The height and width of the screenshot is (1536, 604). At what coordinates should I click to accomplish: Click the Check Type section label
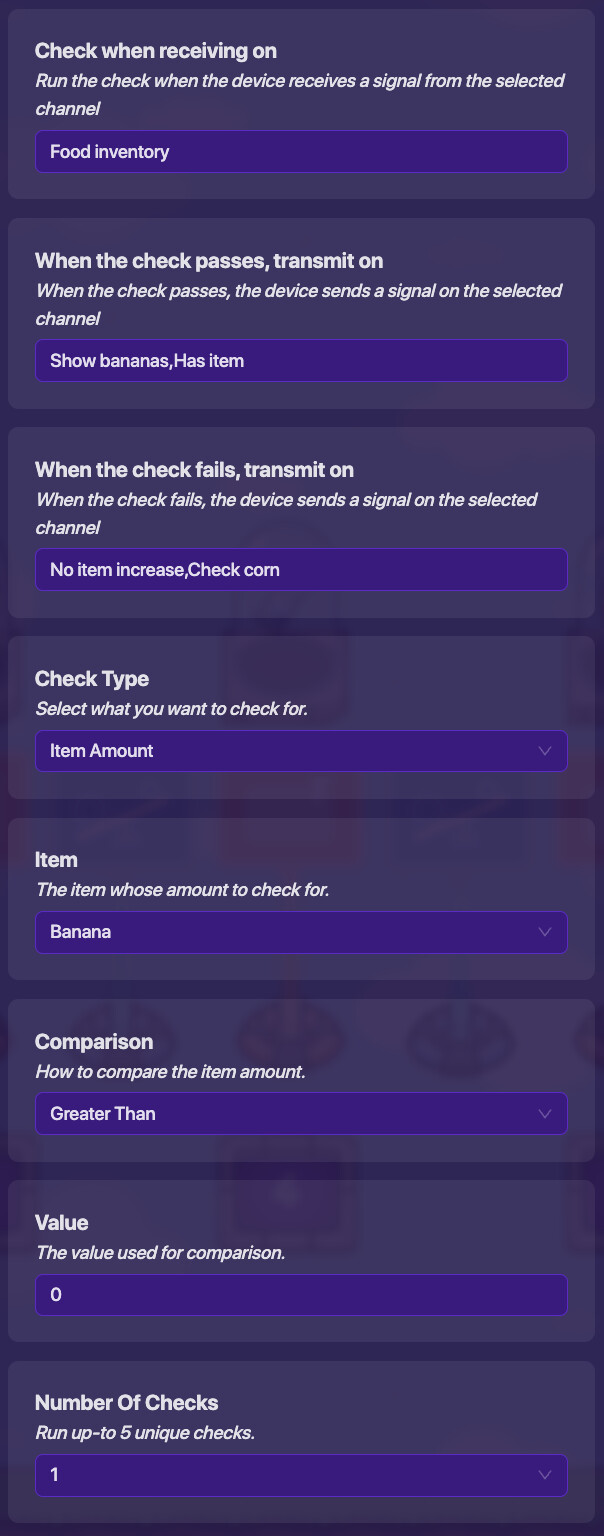tap(92, 679)
